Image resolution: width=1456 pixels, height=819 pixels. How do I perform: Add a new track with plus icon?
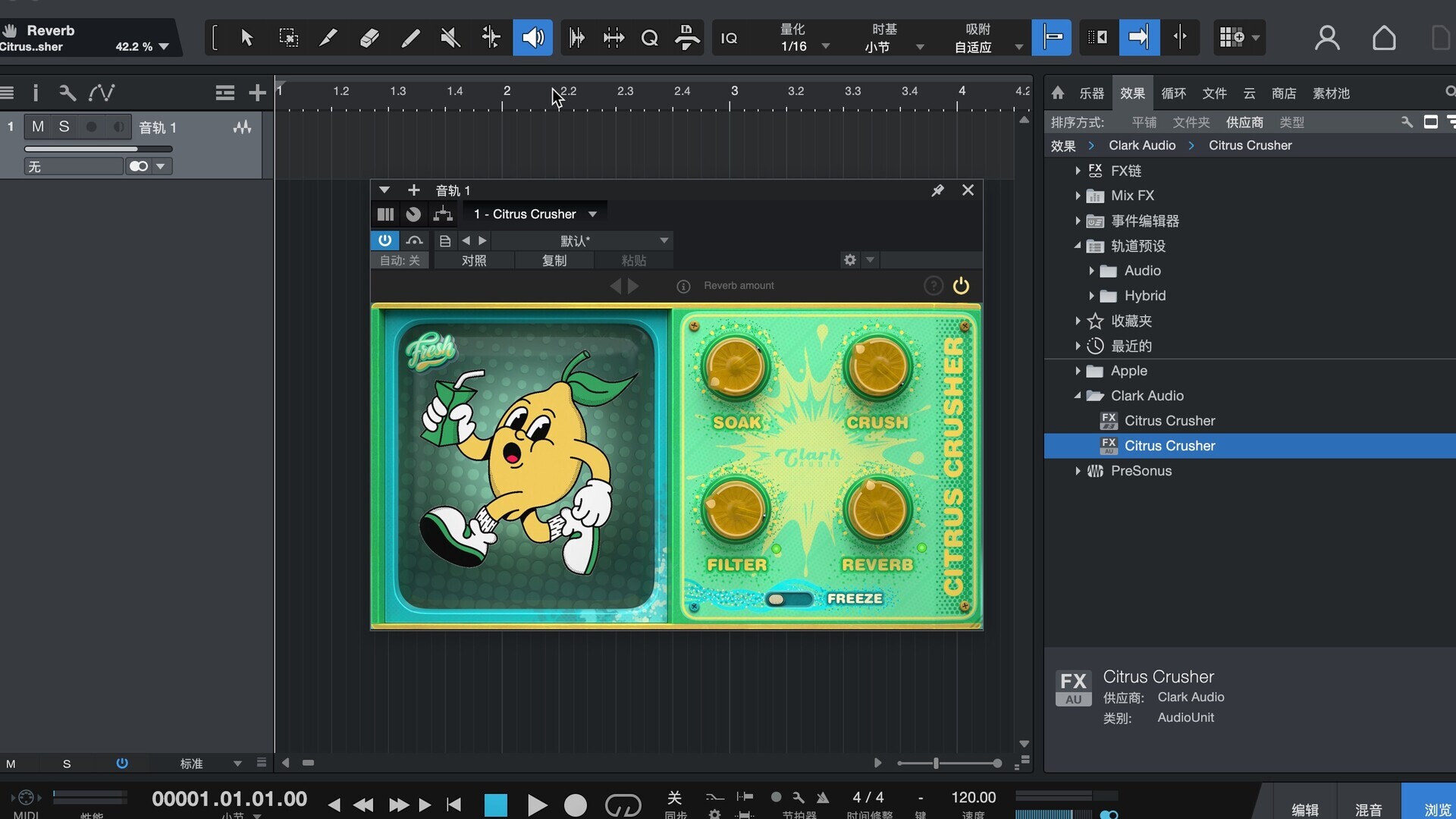[258, 93]
